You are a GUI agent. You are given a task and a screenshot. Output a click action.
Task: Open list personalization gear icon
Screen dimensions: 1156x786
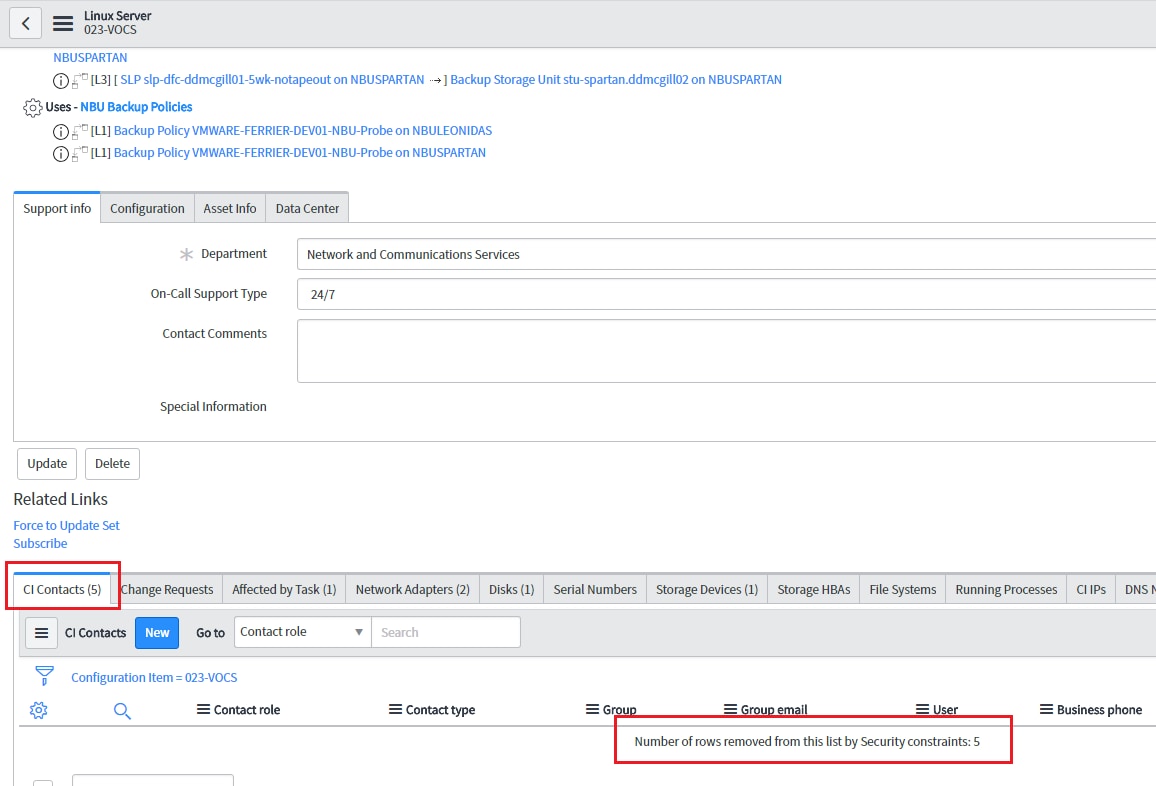tap(38, 710)
